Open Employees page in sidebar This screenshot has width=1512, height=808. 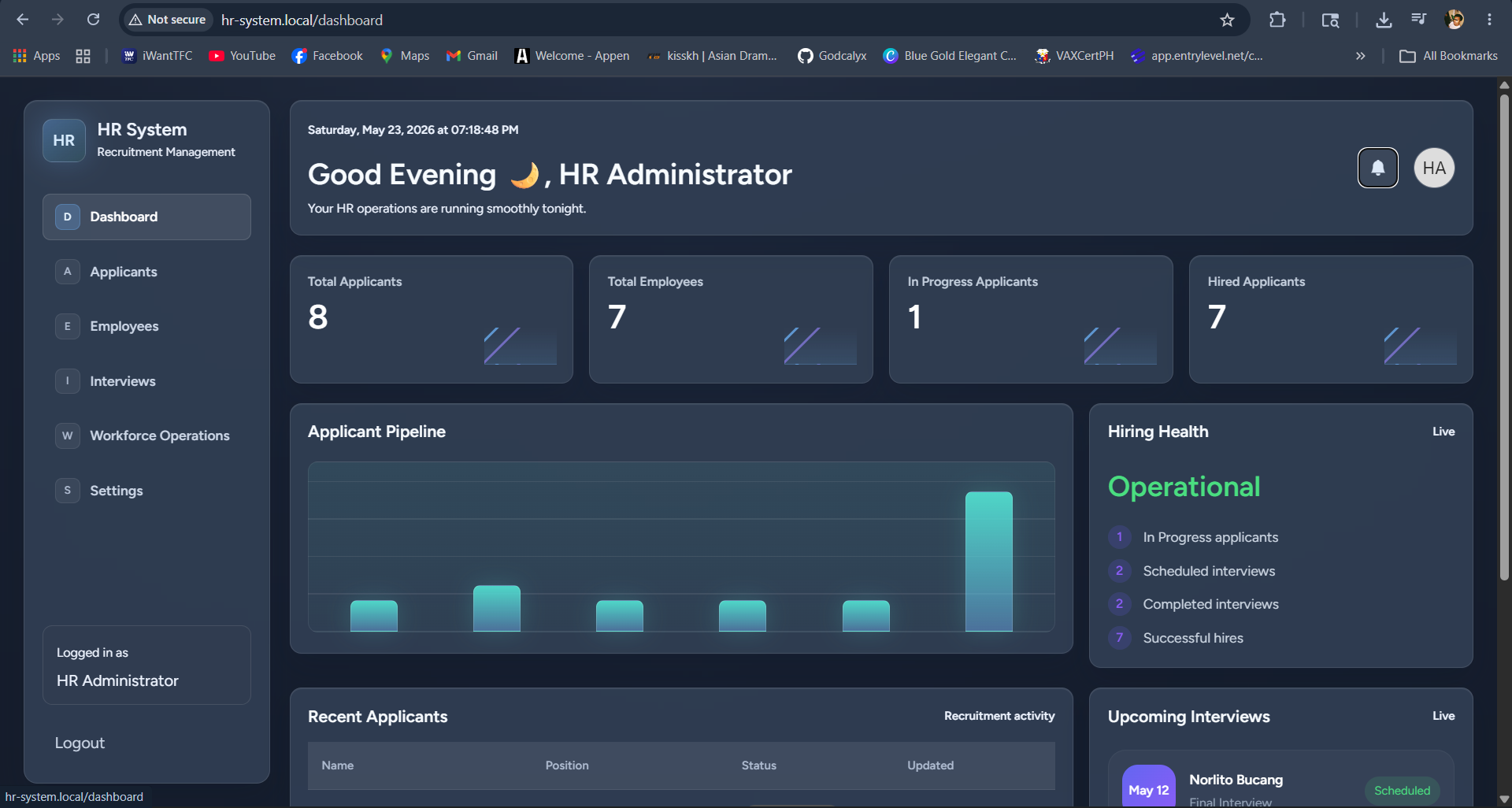pyautogui.click(x=146, y=326)
